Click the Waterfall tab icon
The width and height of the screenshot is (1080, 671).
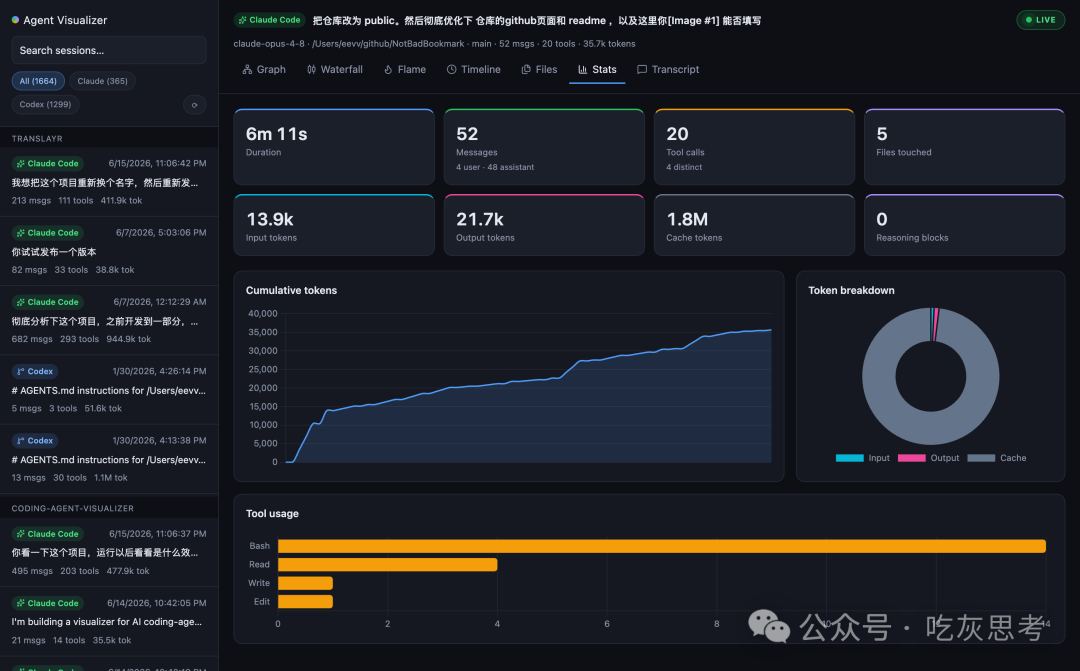[311, 70]
